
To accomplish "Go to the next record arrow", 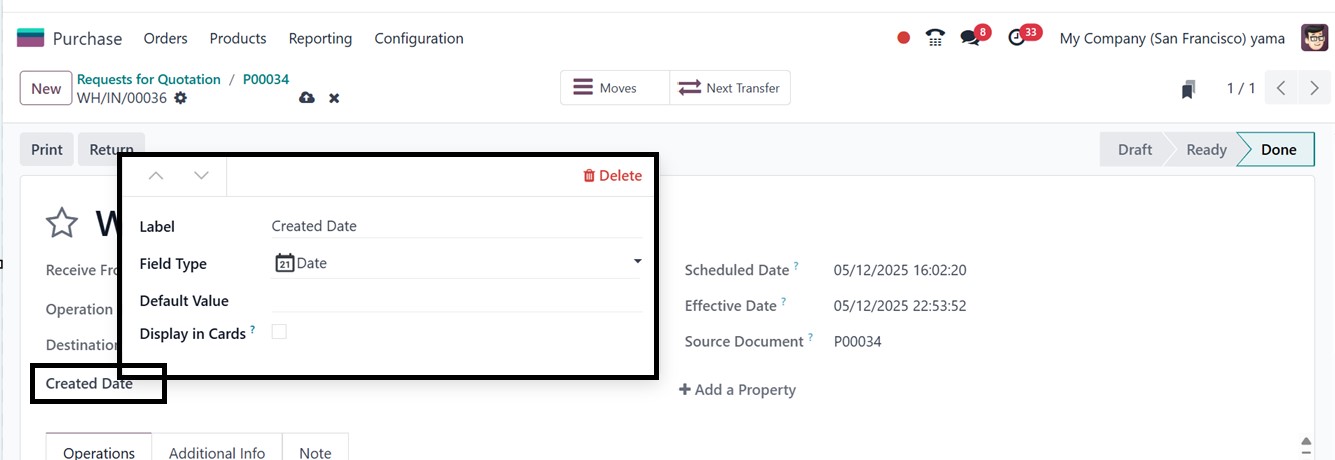I will [1314, 88].
